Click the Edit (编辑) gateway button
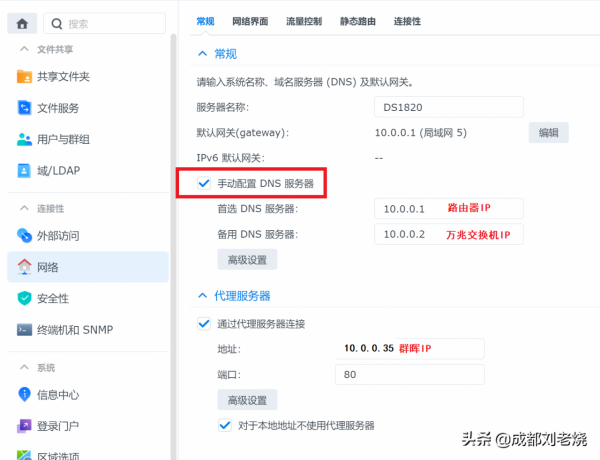 point(549,133)
